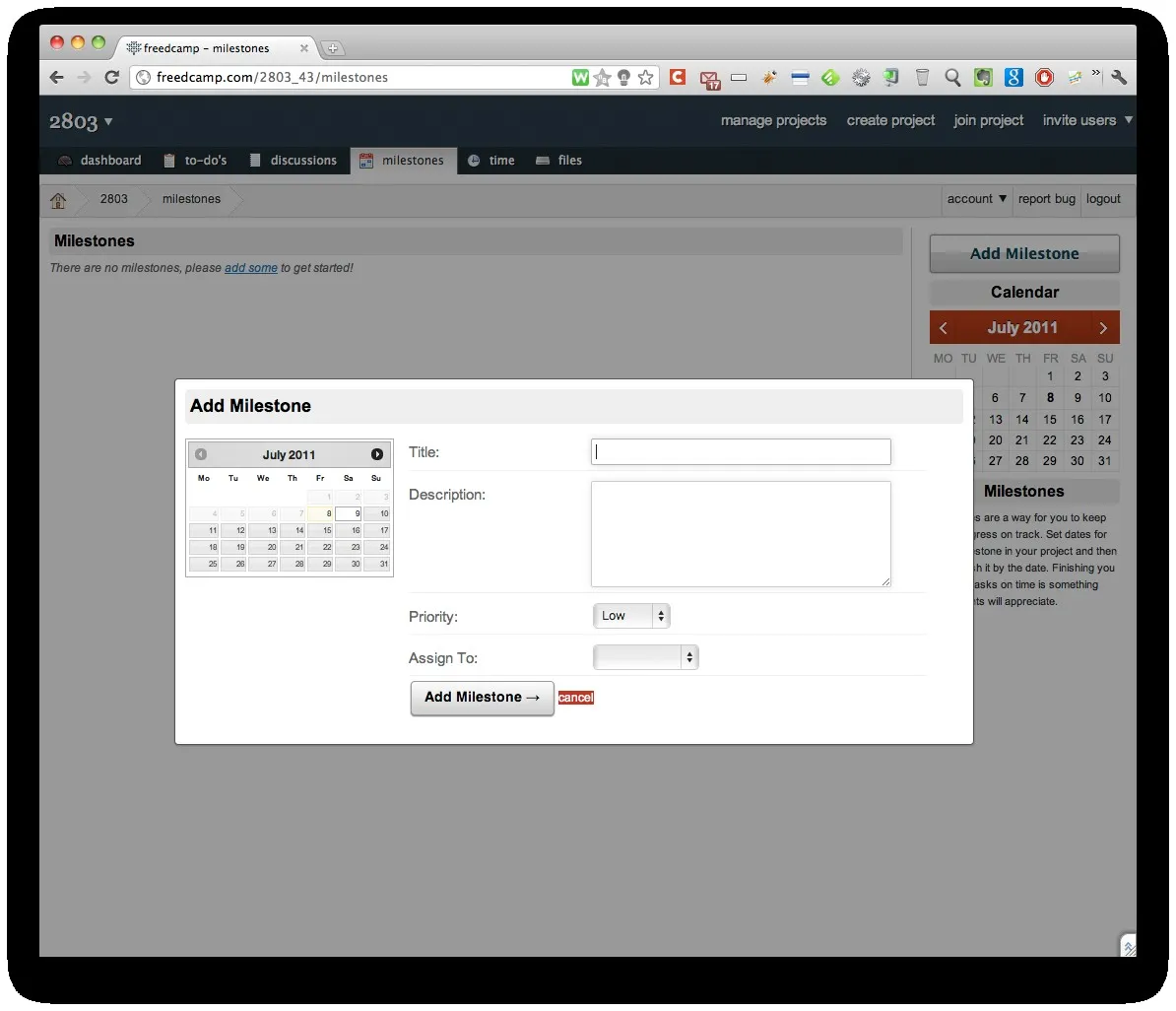
Task: Click into the Title input field
Action: pos(741,452)
